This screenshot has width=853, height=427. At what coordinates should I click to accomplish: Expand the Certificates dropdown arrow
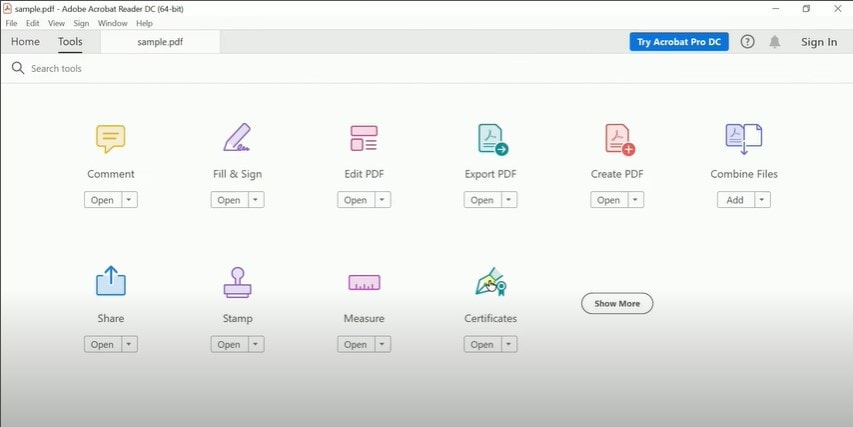point(509,344)
